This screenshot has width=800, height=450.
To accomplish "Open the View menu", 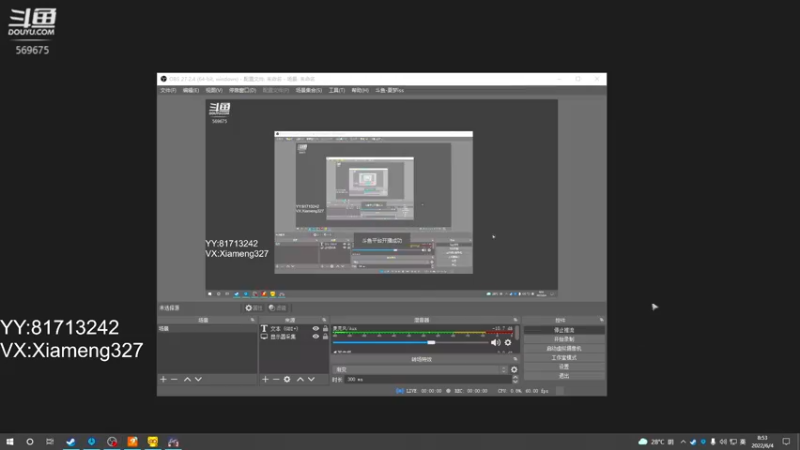I will pos(214,90).
